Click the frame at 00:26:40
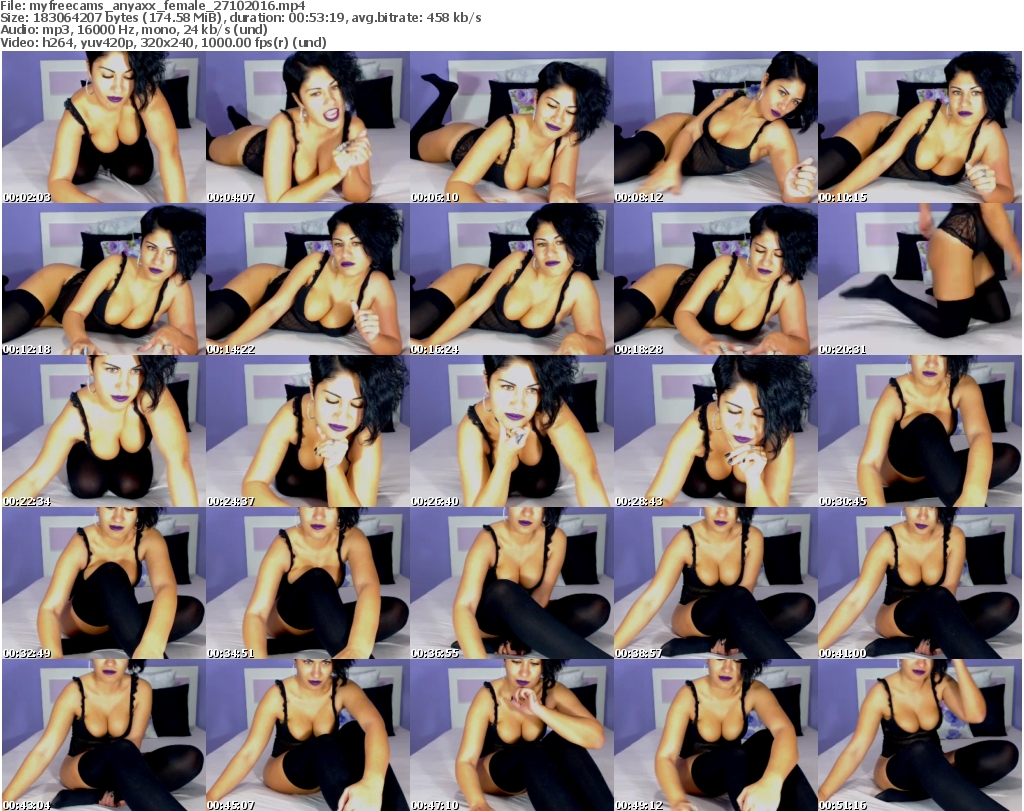 (x=511, y=431)
